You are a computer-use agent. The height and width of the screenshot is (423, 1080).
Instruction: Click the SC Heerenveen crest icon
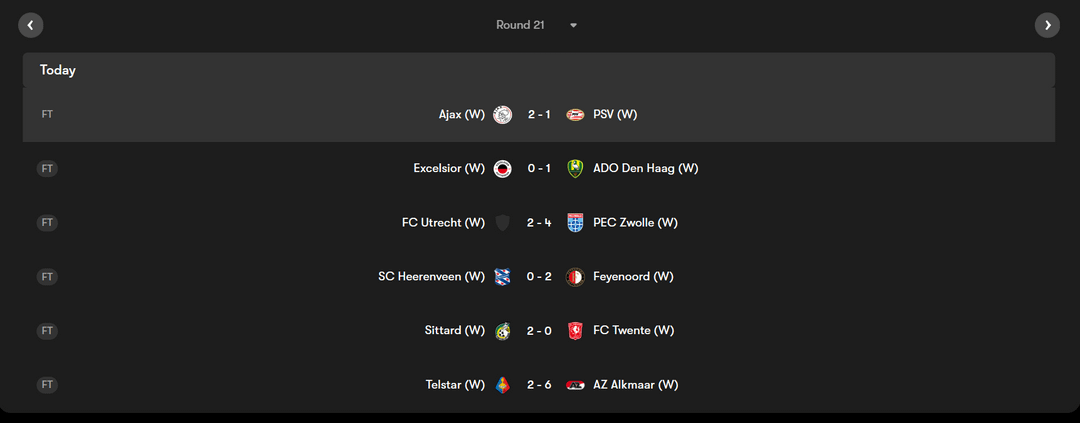tap(503, 276)
